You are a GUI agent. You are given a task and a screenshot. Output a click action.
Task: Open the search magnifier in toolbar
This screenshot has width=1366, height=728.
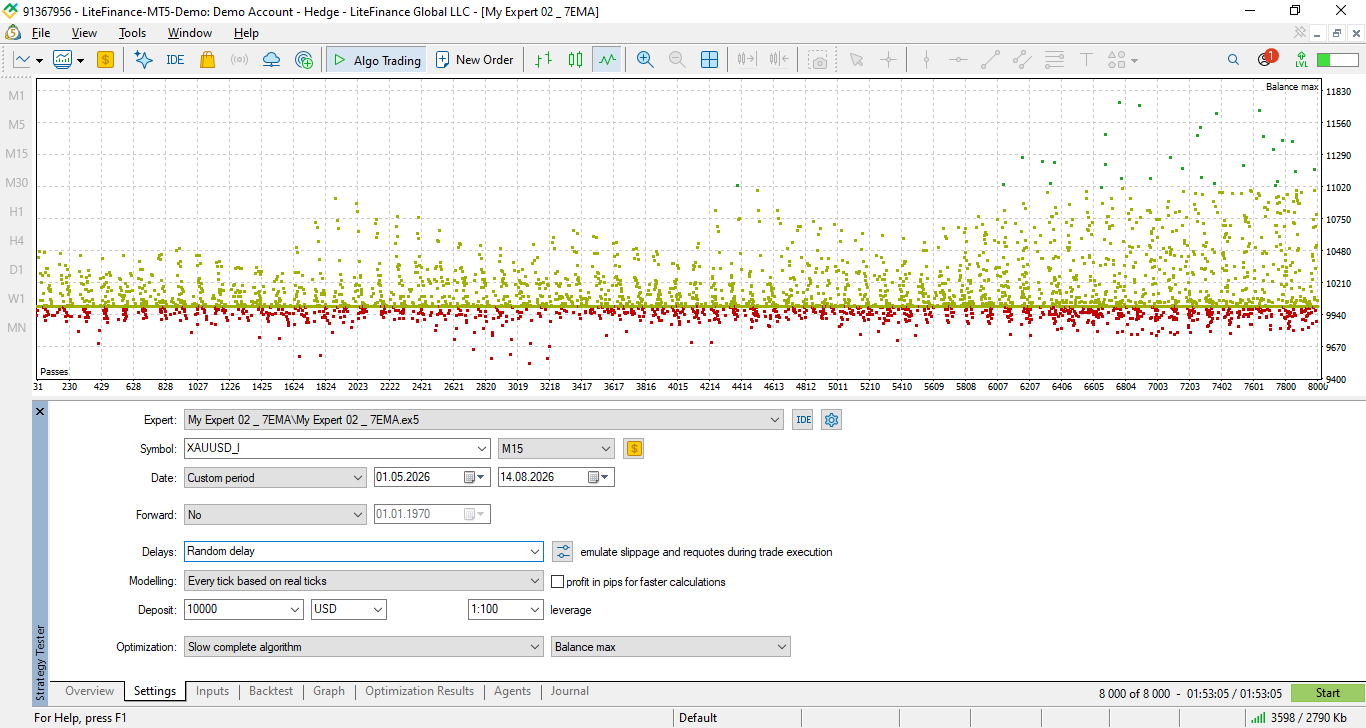[1234, 60]
